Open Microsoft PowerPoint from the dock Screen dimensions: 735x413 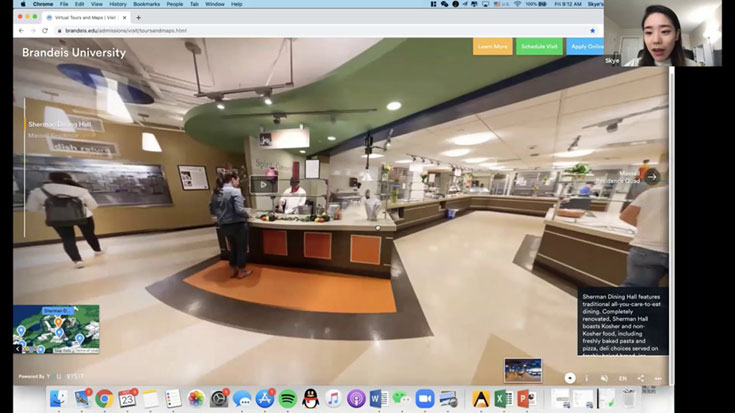[x=526, y=399]
